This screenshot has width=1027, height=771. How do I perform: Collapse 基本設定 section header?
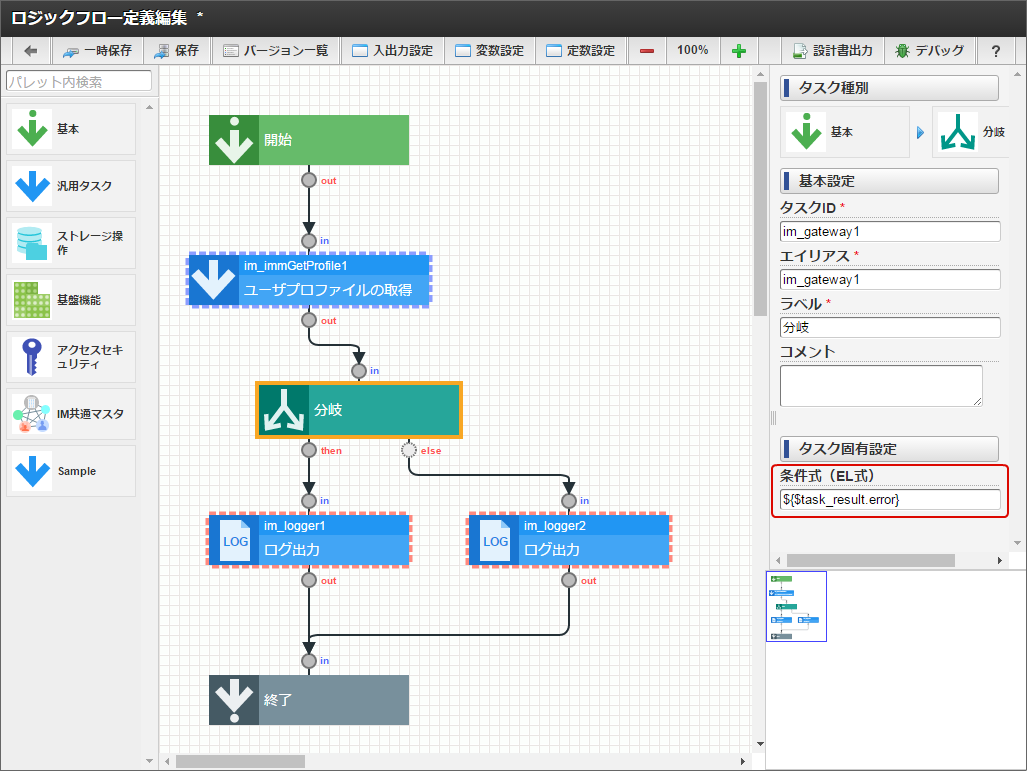[x=889, y=181]
